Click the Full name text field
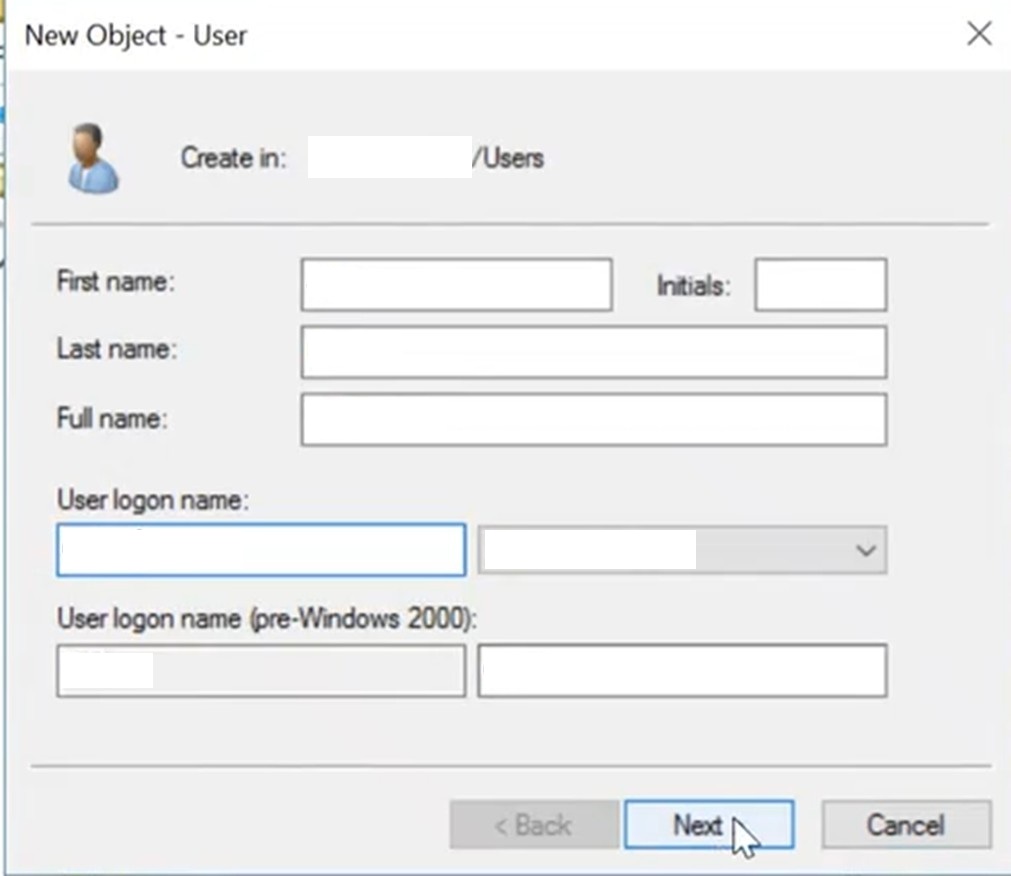Image resolution: width=1011 pixels, height=876 pixels. tap(592, 419)
